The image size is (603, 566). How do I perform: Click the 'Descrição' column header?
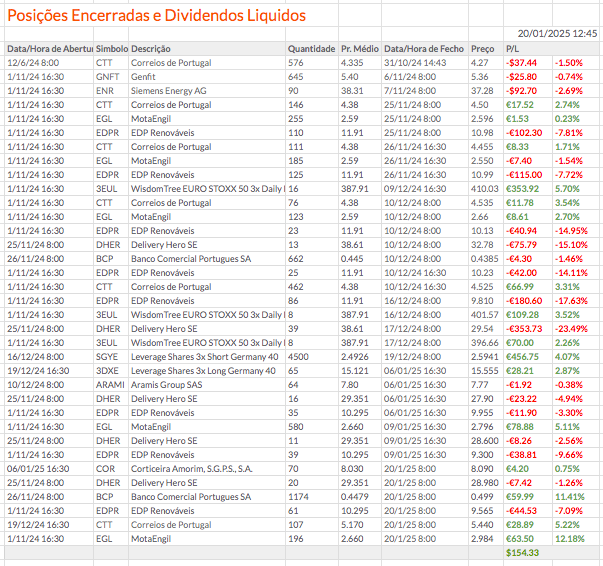[x=151, y=49]
